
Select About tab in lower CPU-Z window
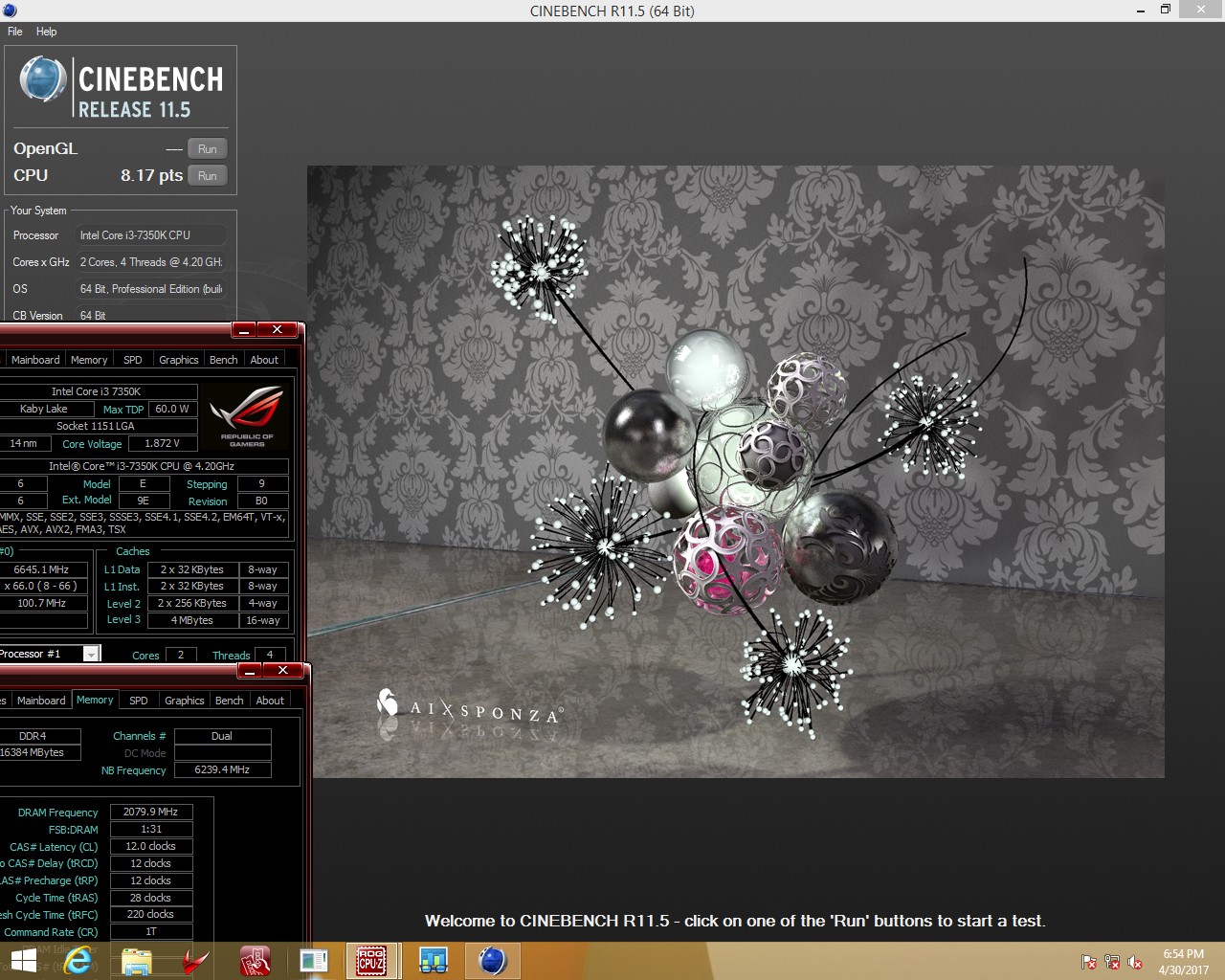click(270, 701)
